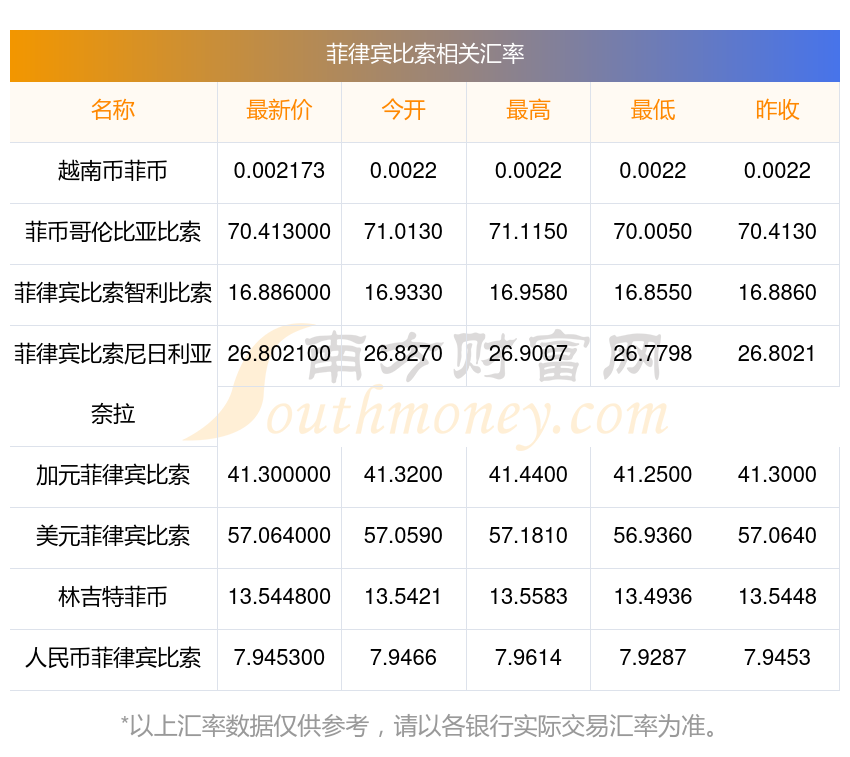
Task: Select the 昨收 column header
Action: (777, 110)
